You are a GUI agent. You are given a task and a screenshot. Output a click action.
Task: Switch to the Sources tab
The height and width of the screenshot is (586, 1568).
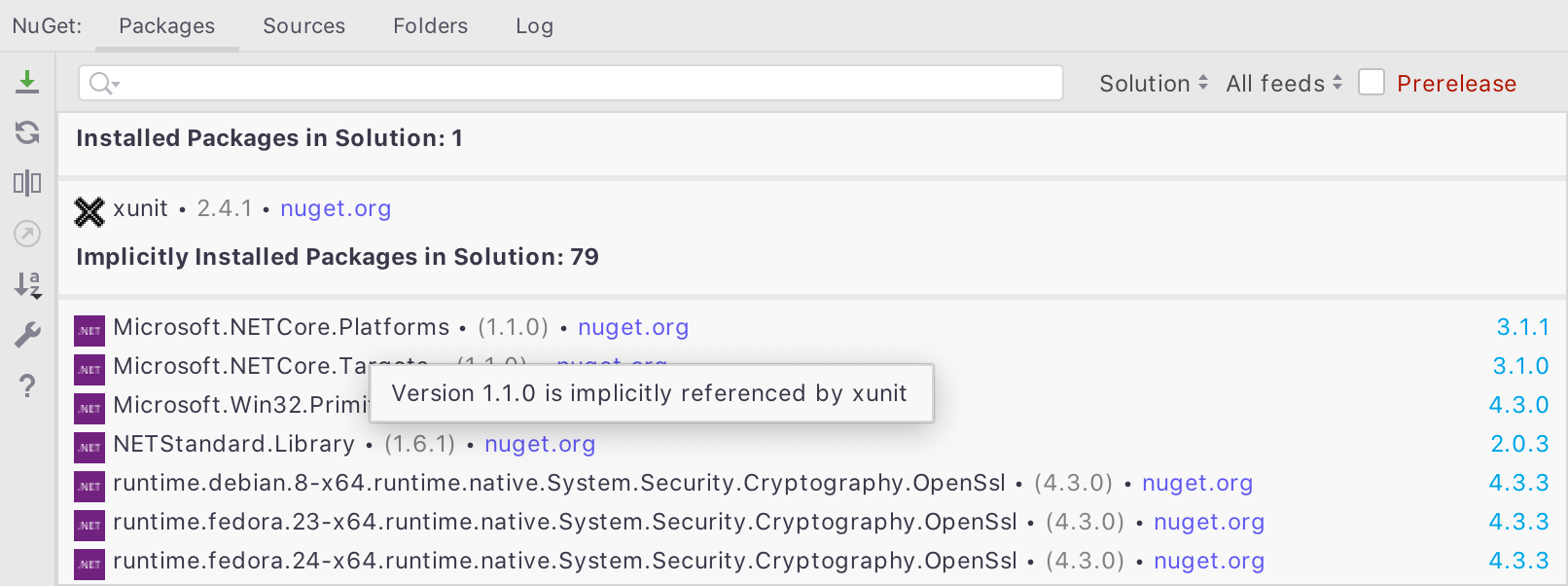[x=304, y=26]
